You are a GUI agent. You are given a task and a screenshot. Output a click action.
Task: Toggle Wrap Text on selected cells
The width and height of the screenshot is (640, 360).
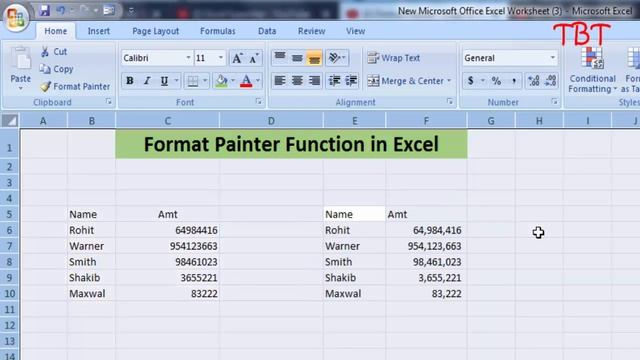tap(393, 58)
